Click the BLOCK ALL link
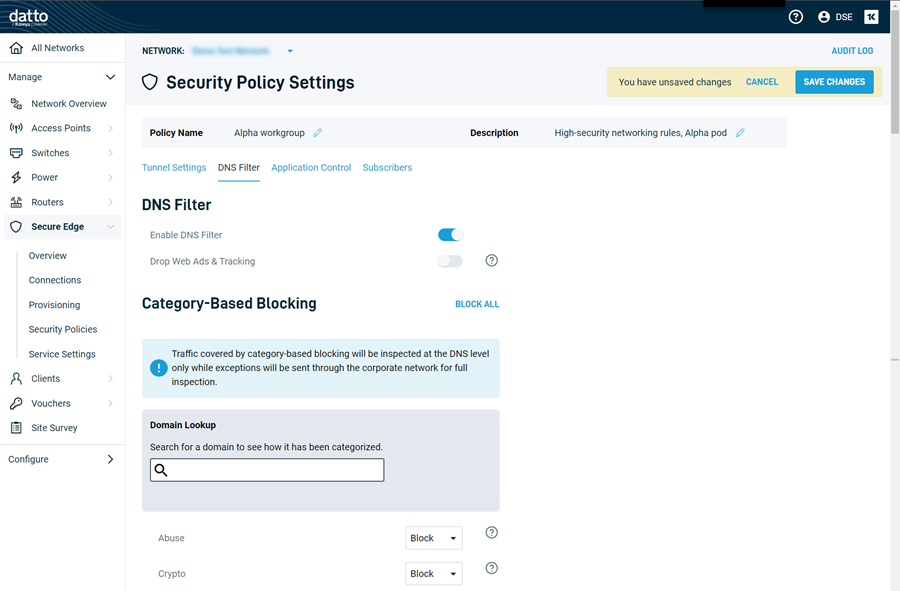The height and width of the screenshot is (591, 900). click(477, 303)
